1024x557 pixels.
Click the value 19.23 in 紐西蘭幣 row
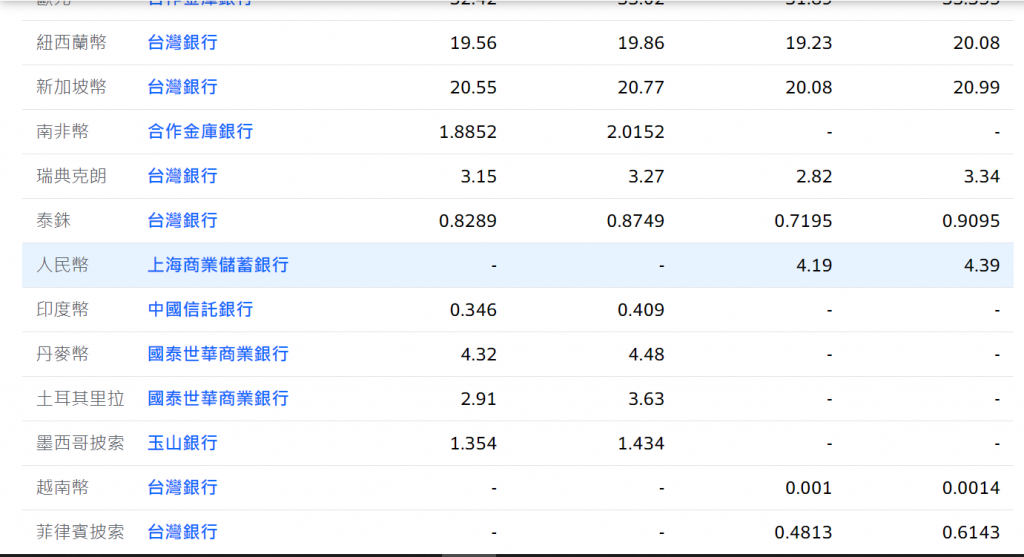point(808,43)
